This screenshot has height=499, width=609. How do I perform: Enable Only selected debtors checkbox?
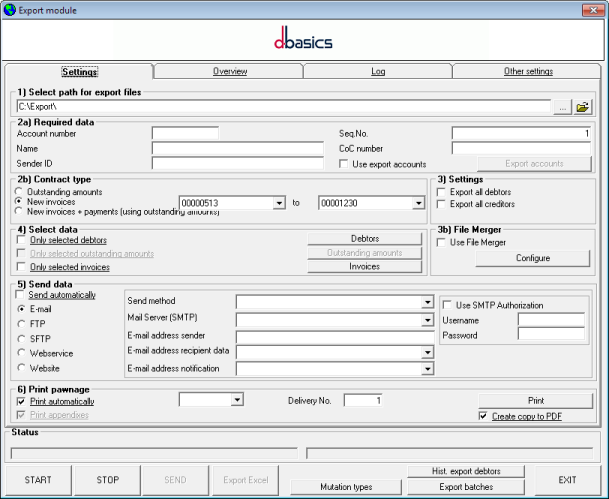coord(21,240)
